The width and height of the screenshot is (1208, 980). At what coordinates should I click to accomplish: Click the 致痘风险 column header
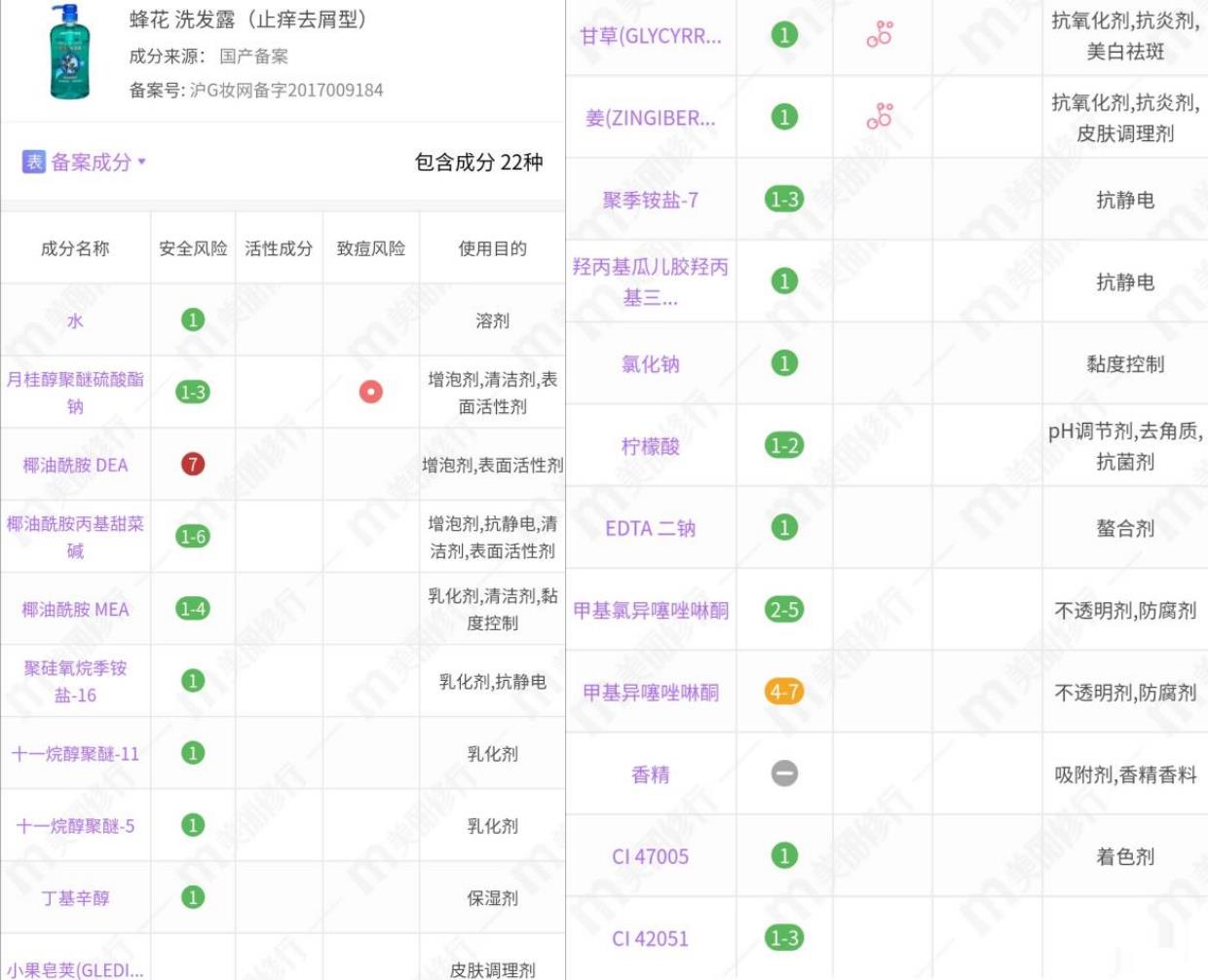click(371, 248)
